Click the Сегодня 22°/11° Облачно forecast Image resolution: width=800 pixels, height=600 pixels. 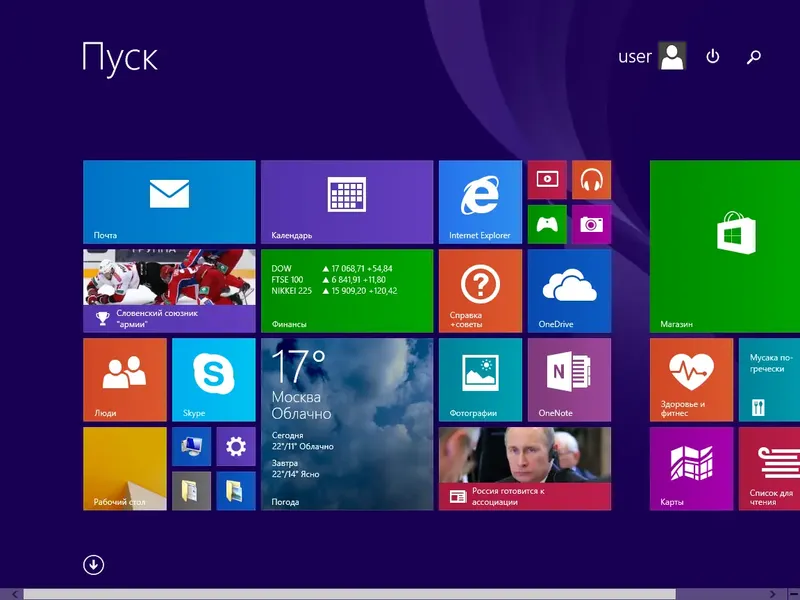(x=302, y=441)
